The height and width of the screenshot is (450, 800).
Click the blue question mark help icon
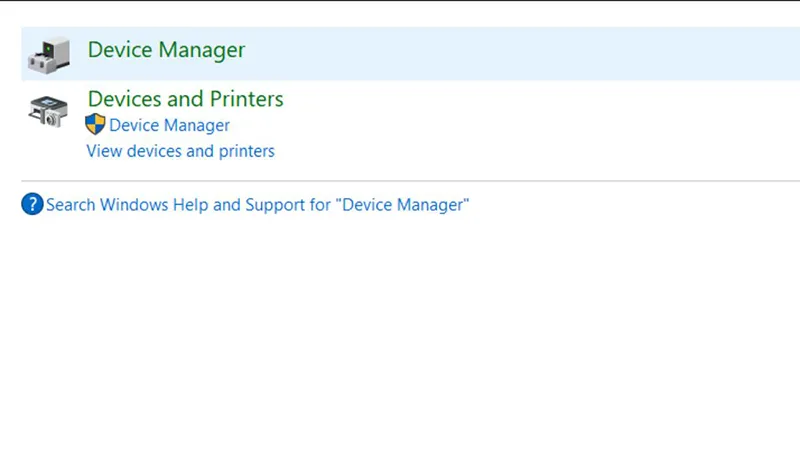(32, 205)
